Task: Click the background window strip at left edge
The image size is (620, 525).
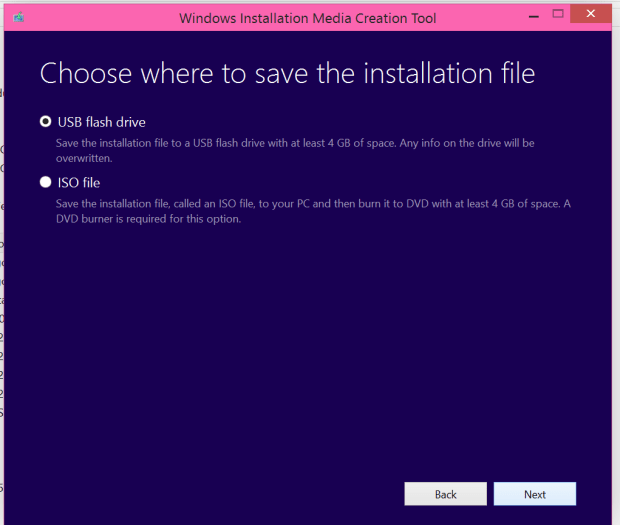Action: [x=2, y=300]
